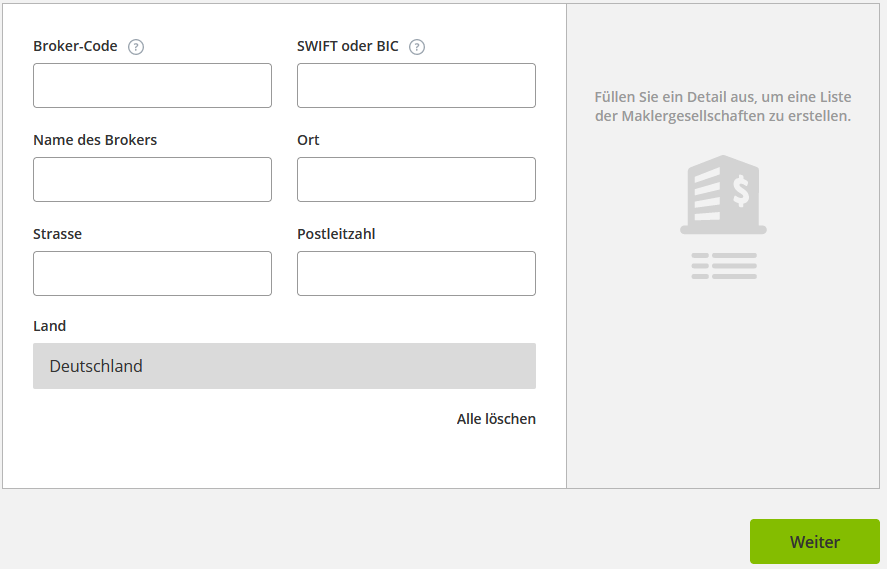Click the Alle löschen link
Image resolution: width=887 pixels, height=569 pixels.
click(496, 419)
